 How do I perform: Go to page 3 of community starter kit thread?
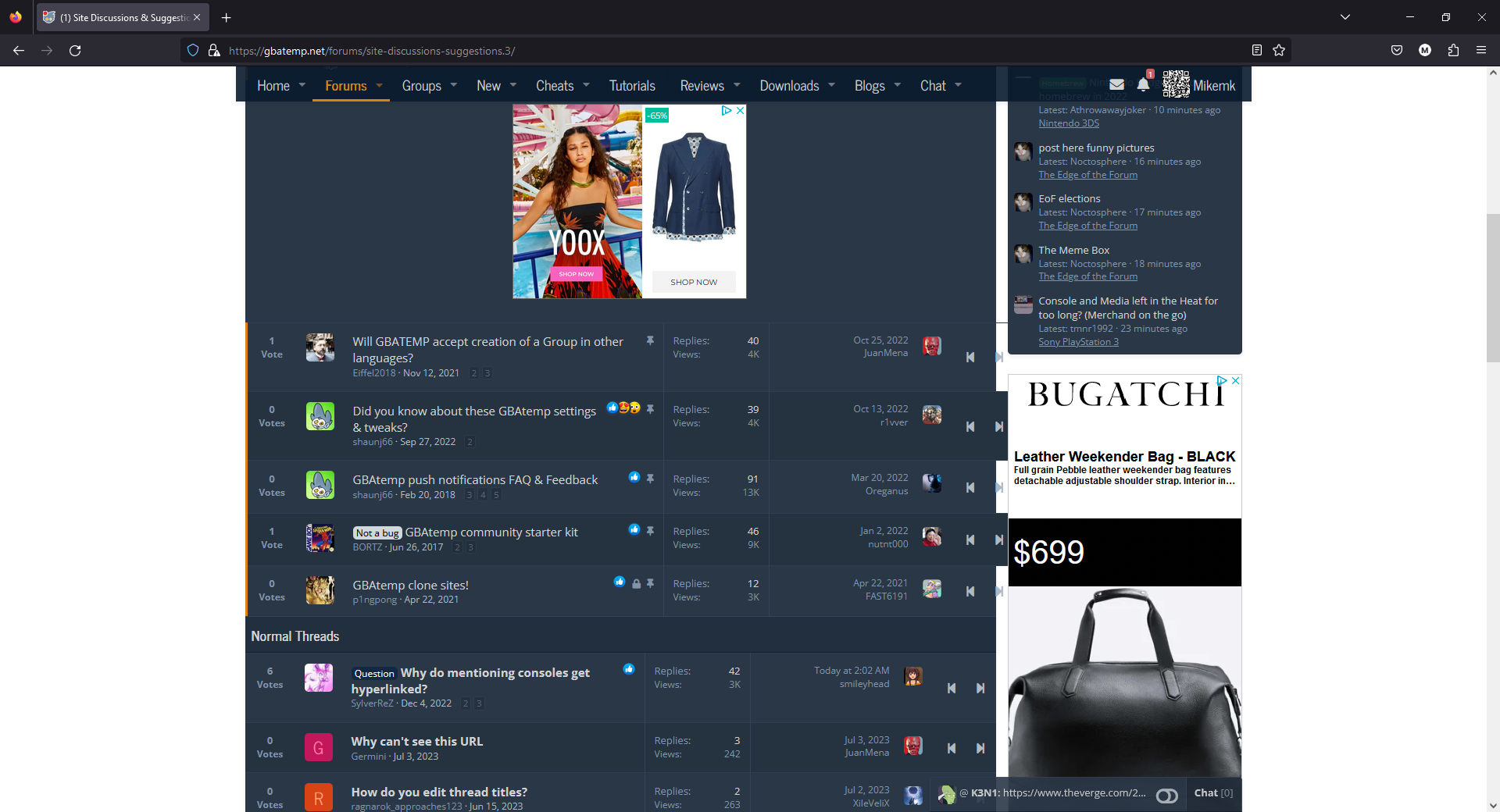(x=470, y=547)
